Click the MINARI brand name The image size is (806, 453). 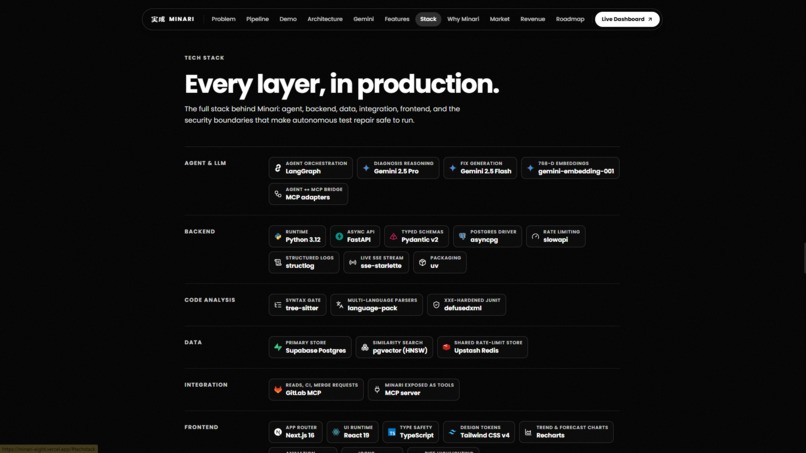point(181,19)
